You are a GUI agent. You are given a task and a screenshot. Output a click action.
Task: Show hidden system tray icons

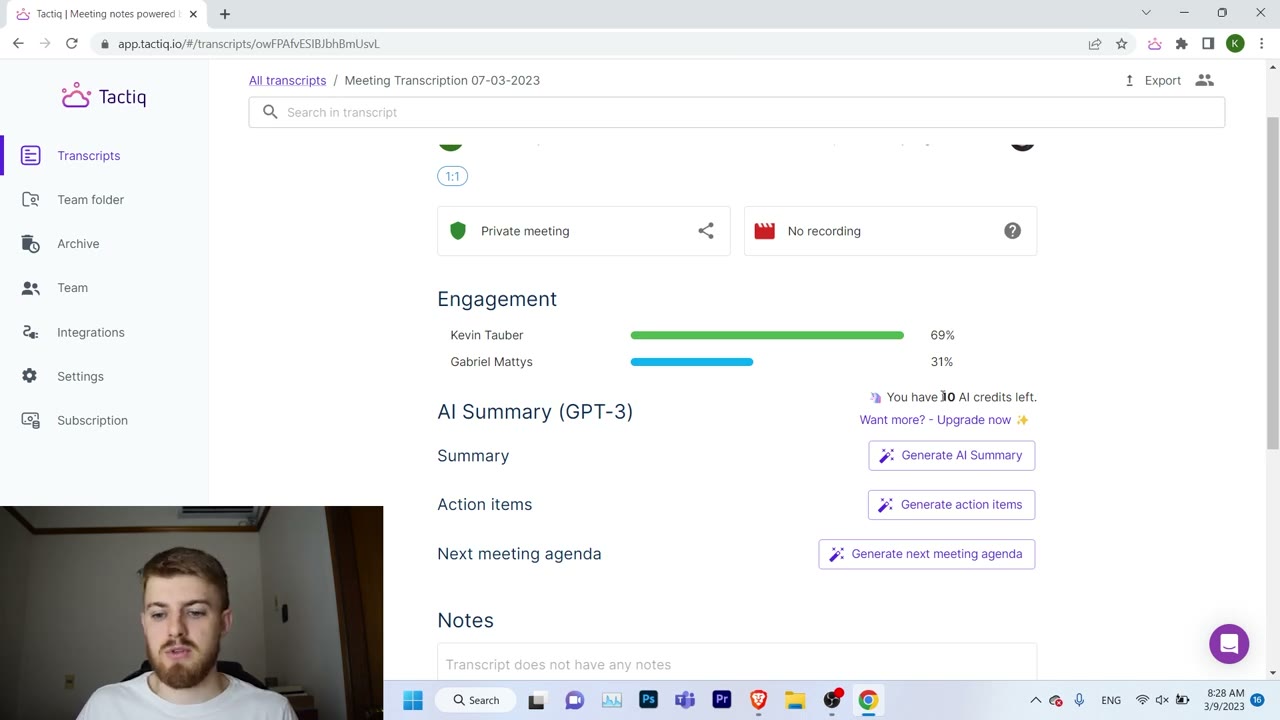[x=1036, y=700]
